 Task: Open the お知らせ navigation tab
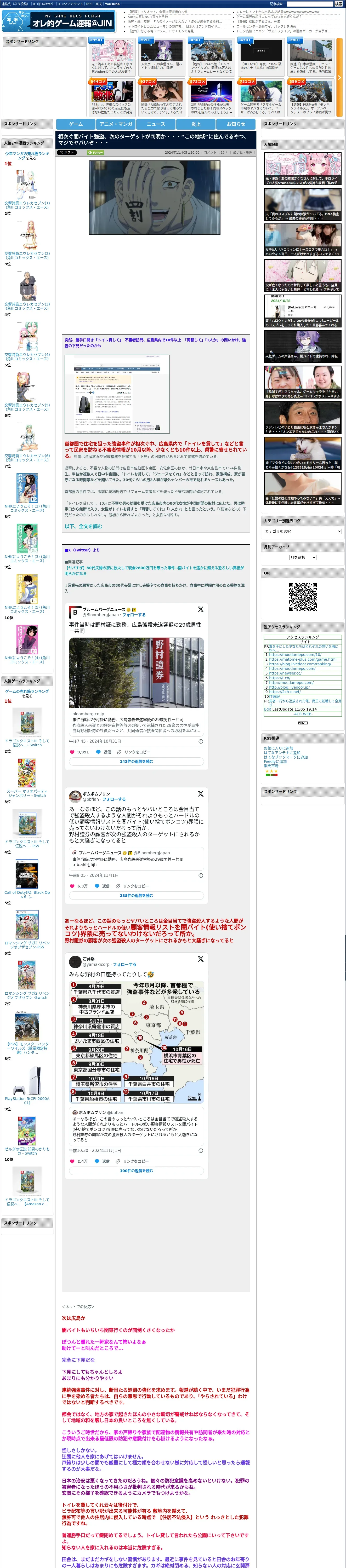tap(236, 124)
